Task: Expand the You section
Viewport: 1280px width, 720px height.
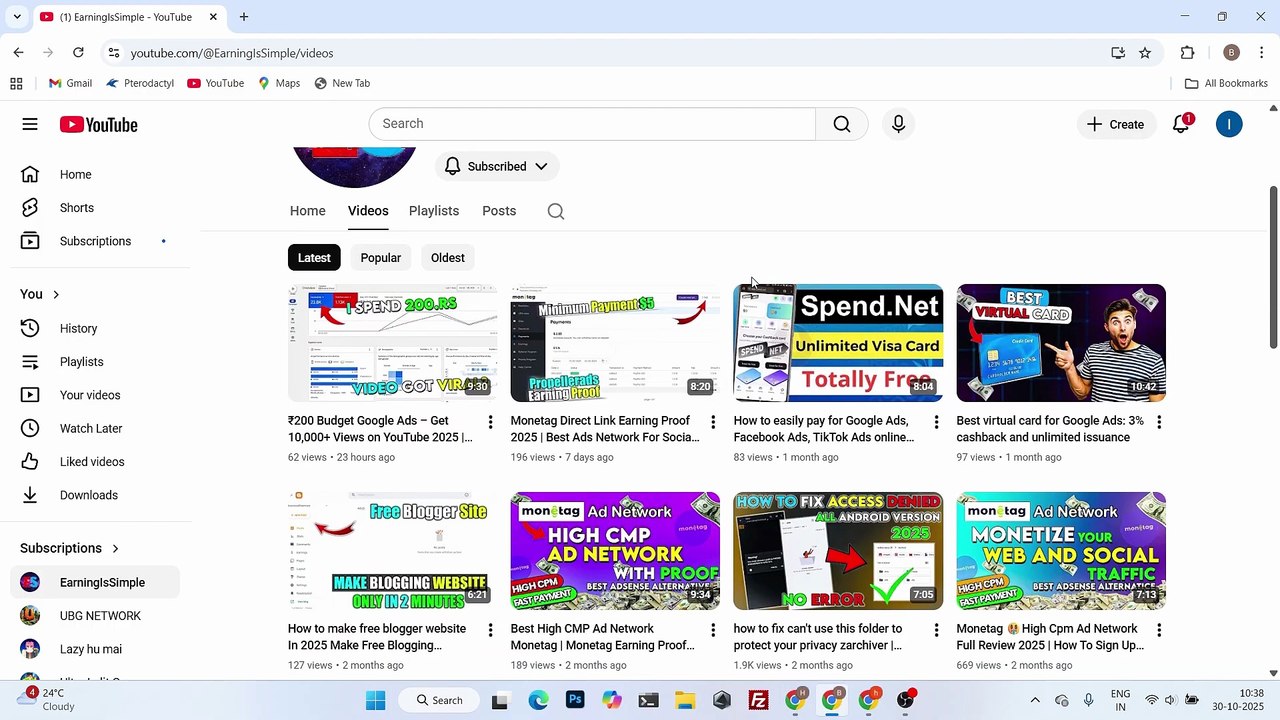Action: point(40,294)
